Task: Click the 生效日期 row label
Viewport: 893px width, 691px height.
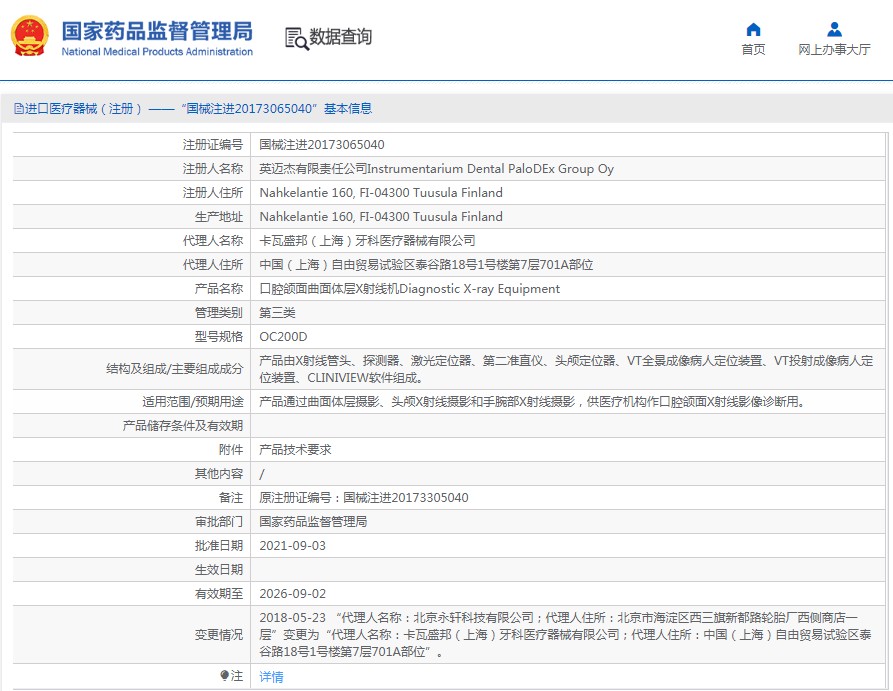Action: pos(219,570)
